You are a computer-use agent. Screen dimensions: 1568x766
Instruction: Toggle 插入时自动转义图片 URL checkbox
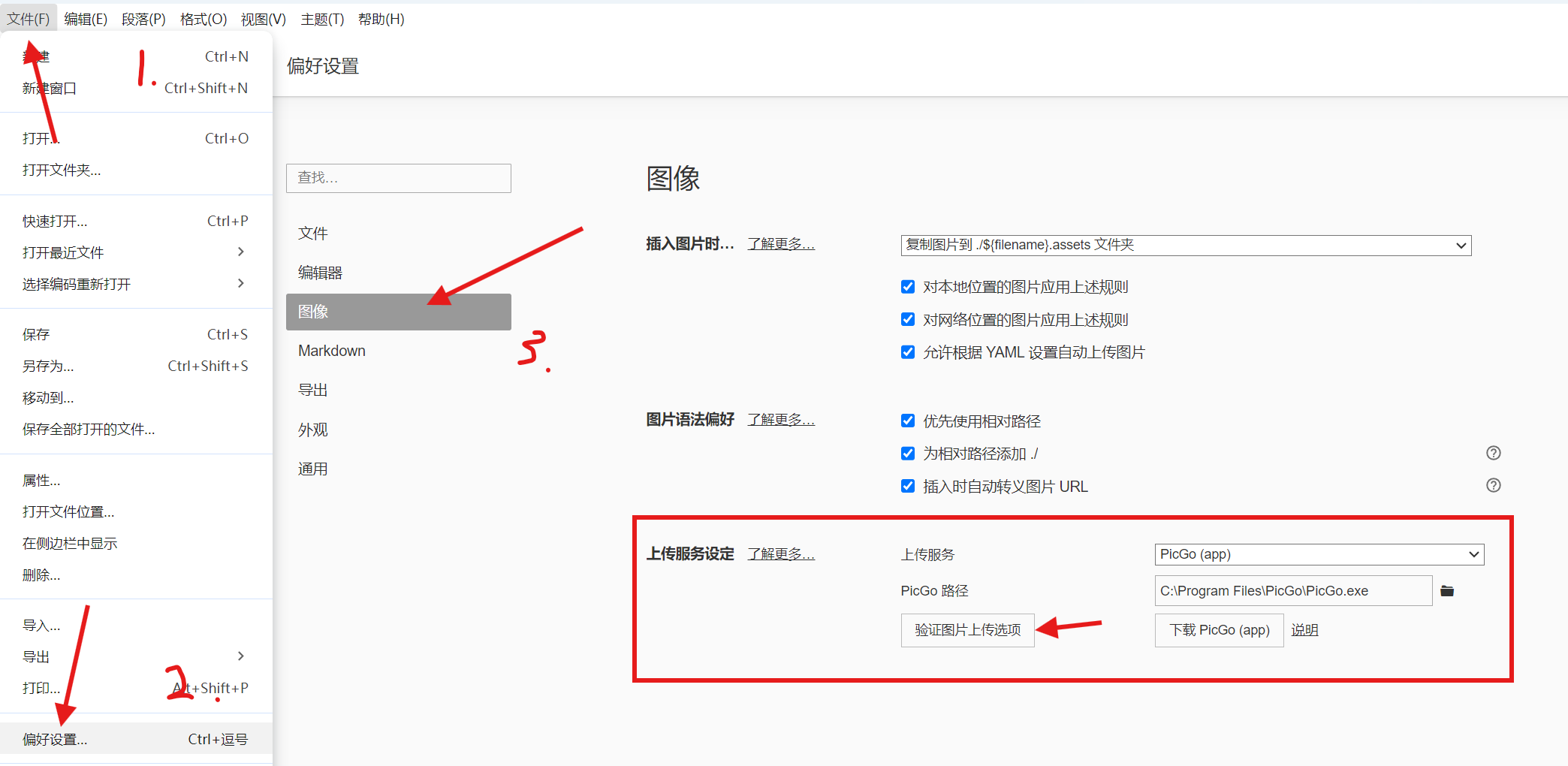908,486
